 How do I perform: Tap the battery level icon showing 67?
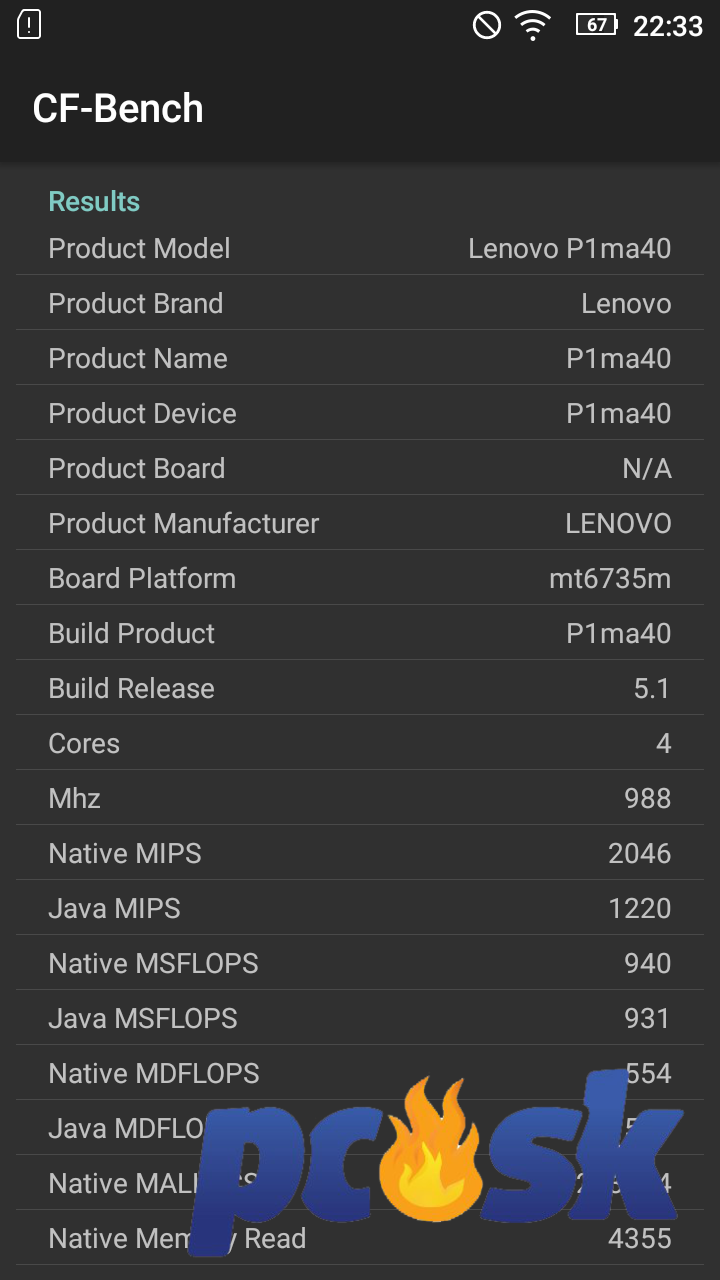(597, 25)
